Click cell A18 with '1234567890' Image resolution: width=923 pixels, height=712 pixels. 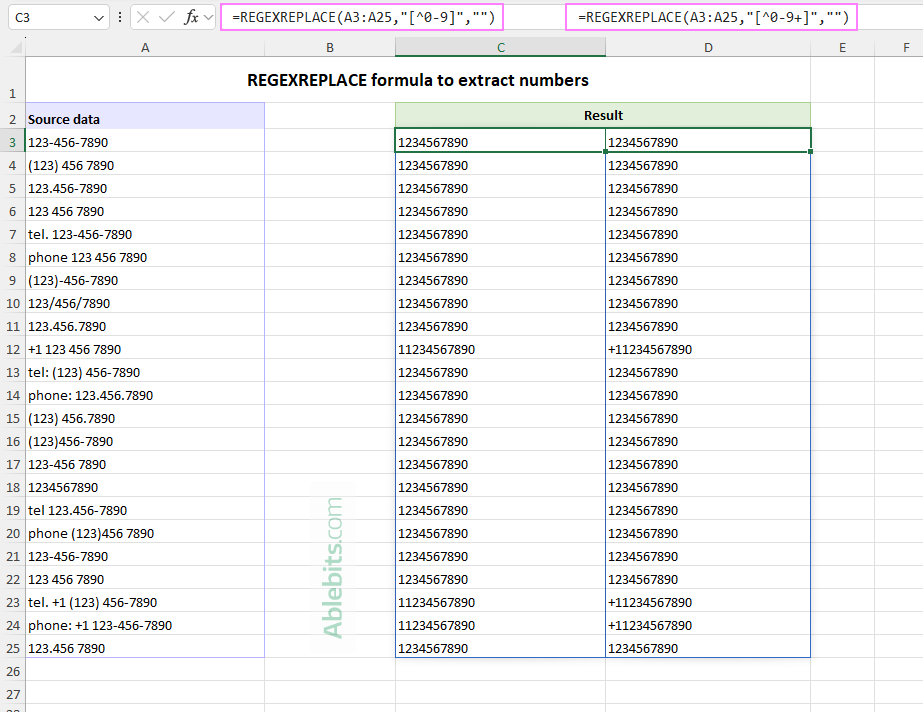(x=145, y=487)
